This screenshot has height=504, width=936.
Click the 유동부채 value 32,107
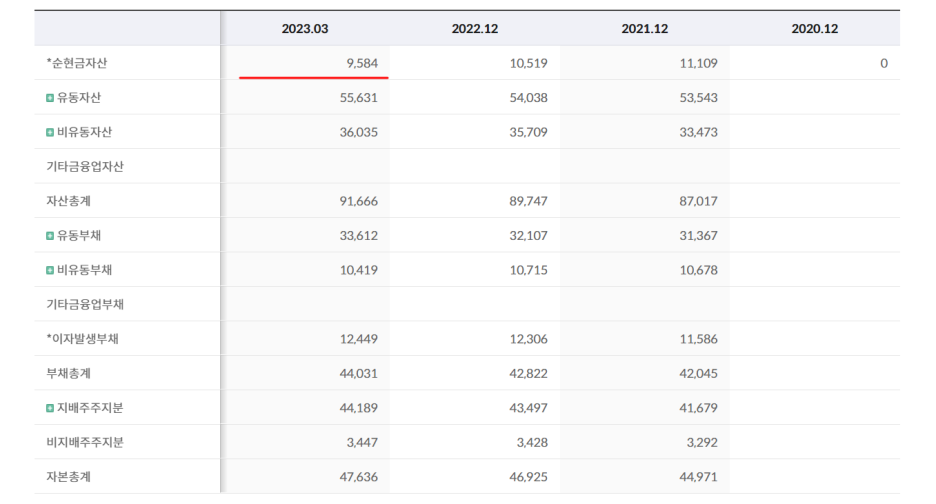[528, 236]
